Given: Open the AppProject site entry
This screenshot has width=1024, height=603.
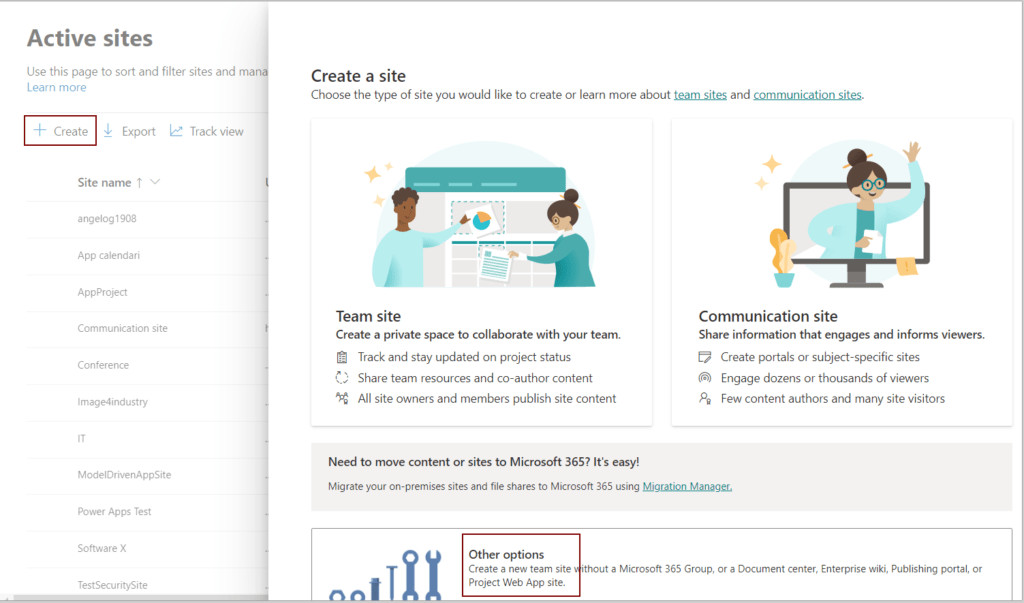Looking at the screenshot, I should pos(103,292).
